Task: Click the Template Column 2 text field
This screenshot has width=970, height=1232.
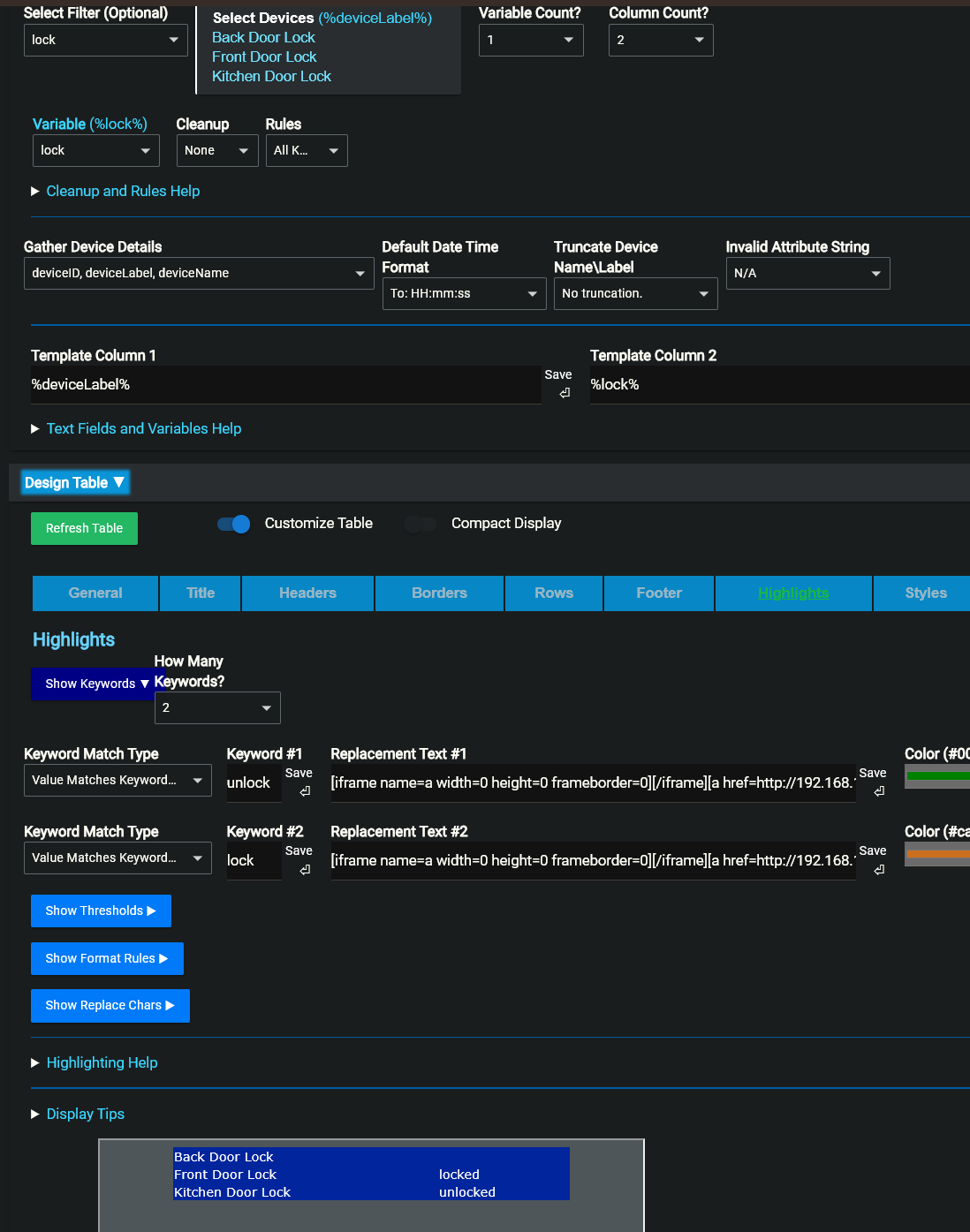Action: point(777,385)
